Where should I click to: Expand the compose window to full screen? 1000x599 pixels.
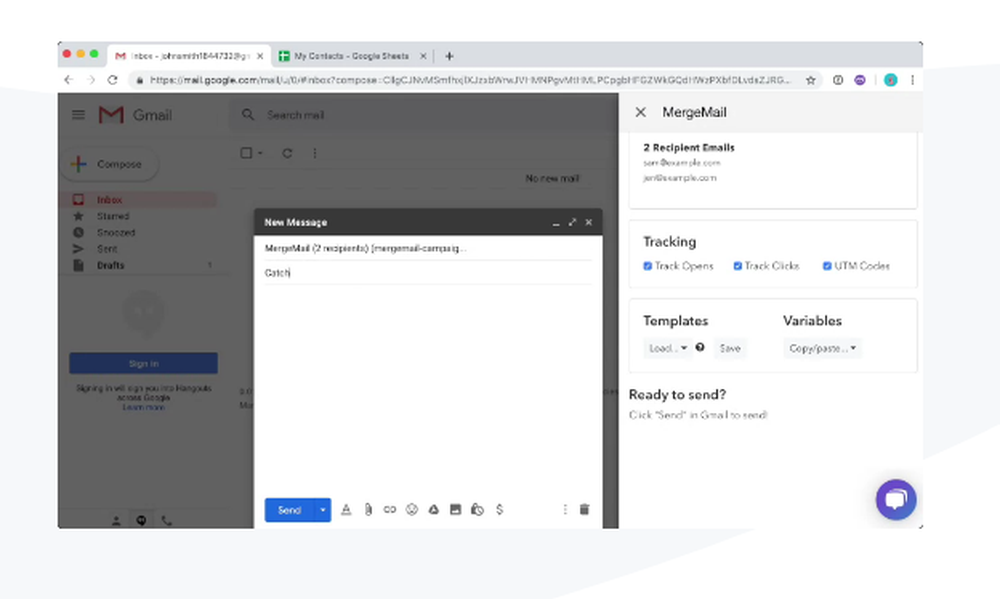tap(572, 222)
